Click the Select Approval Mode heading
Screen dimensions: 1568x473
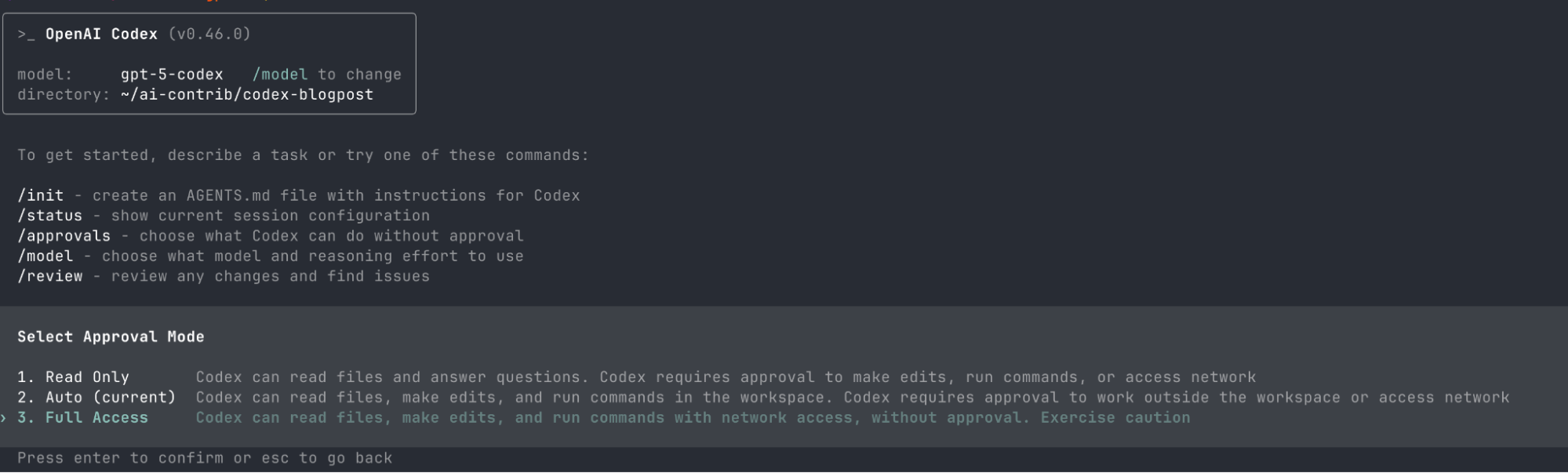(111, 337)
